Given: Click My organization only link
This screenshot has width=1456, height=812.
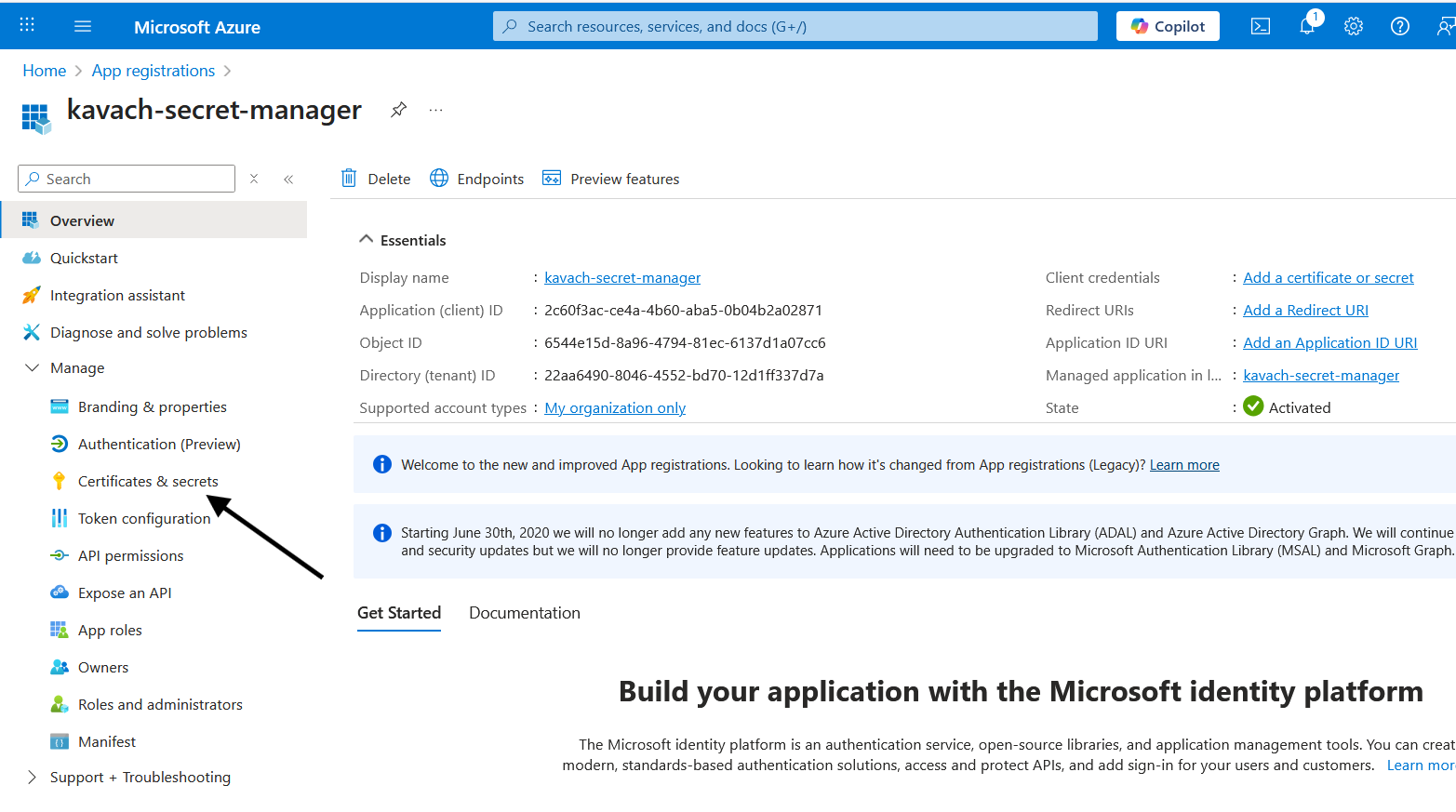Looking at the screenshot, I should click(615, 407).
